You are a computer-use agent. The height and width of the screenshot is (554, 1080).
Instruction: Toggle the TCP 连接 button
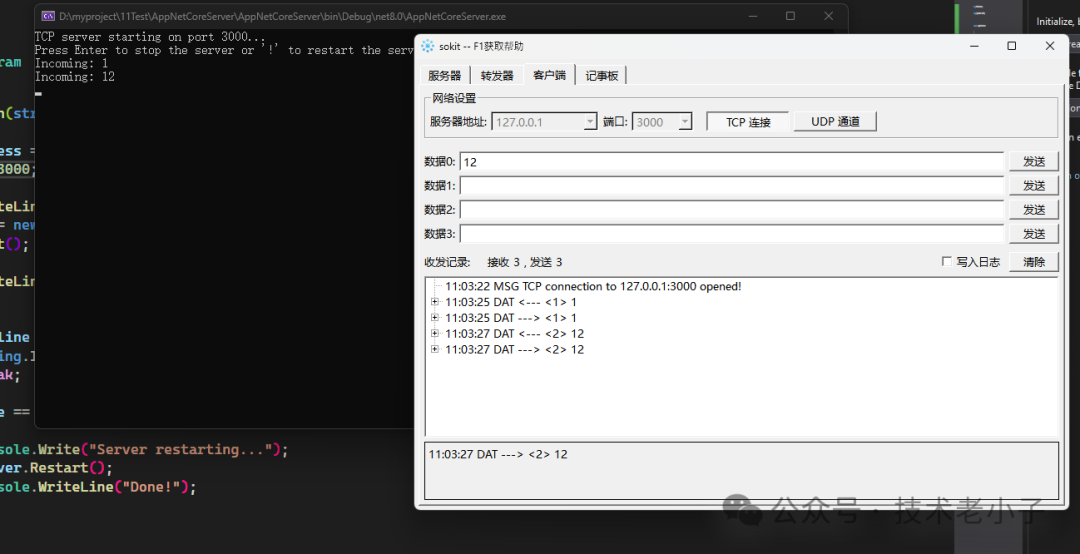coord(748,122)
